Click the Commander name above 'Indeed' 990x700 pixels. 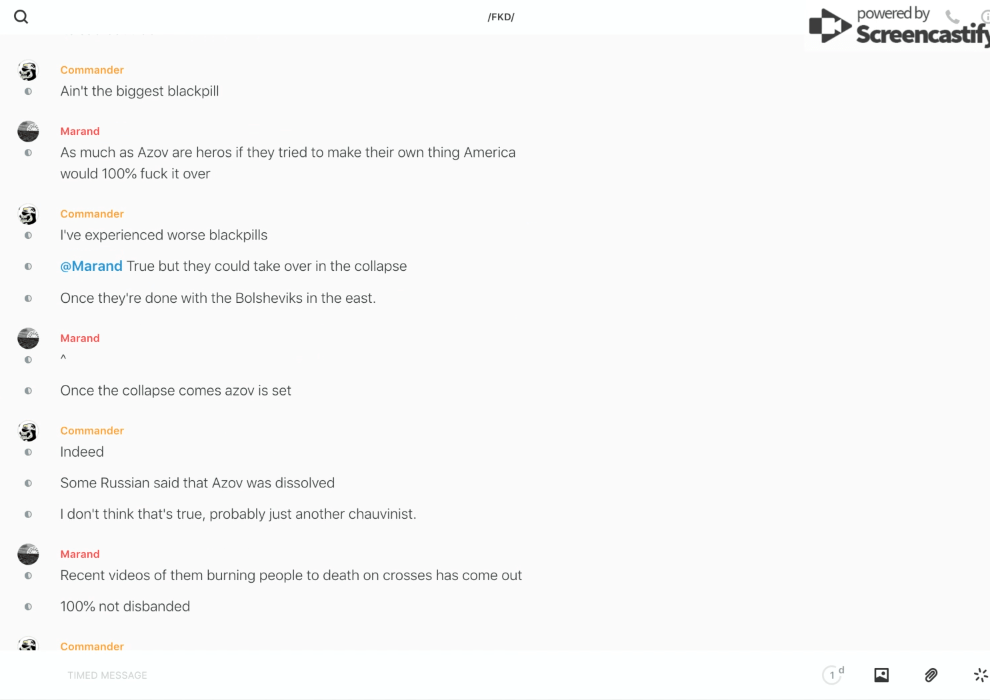click(92, 430)
